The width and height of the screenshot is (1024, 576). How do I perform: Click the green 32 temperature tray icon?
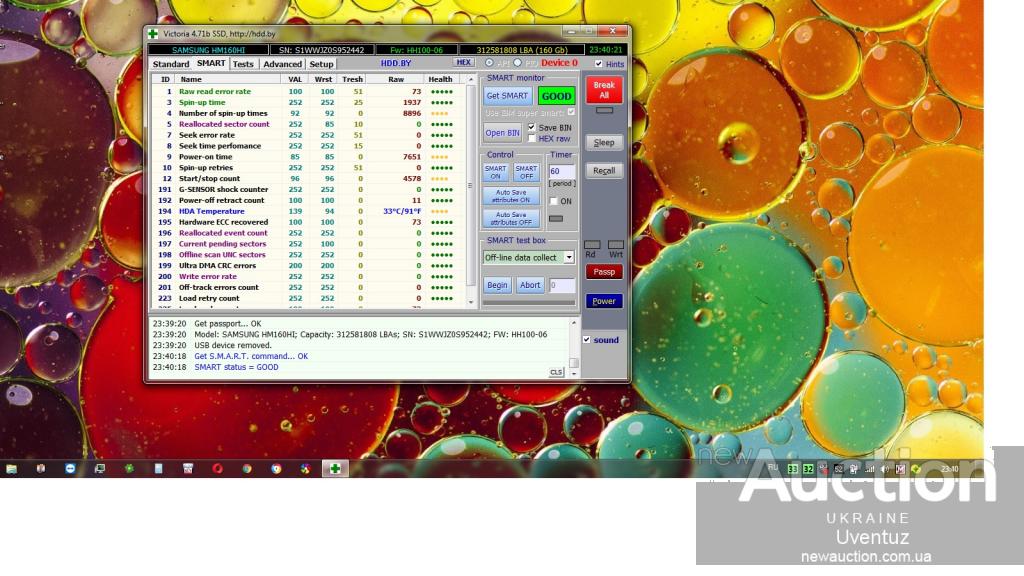pos(808,469)
